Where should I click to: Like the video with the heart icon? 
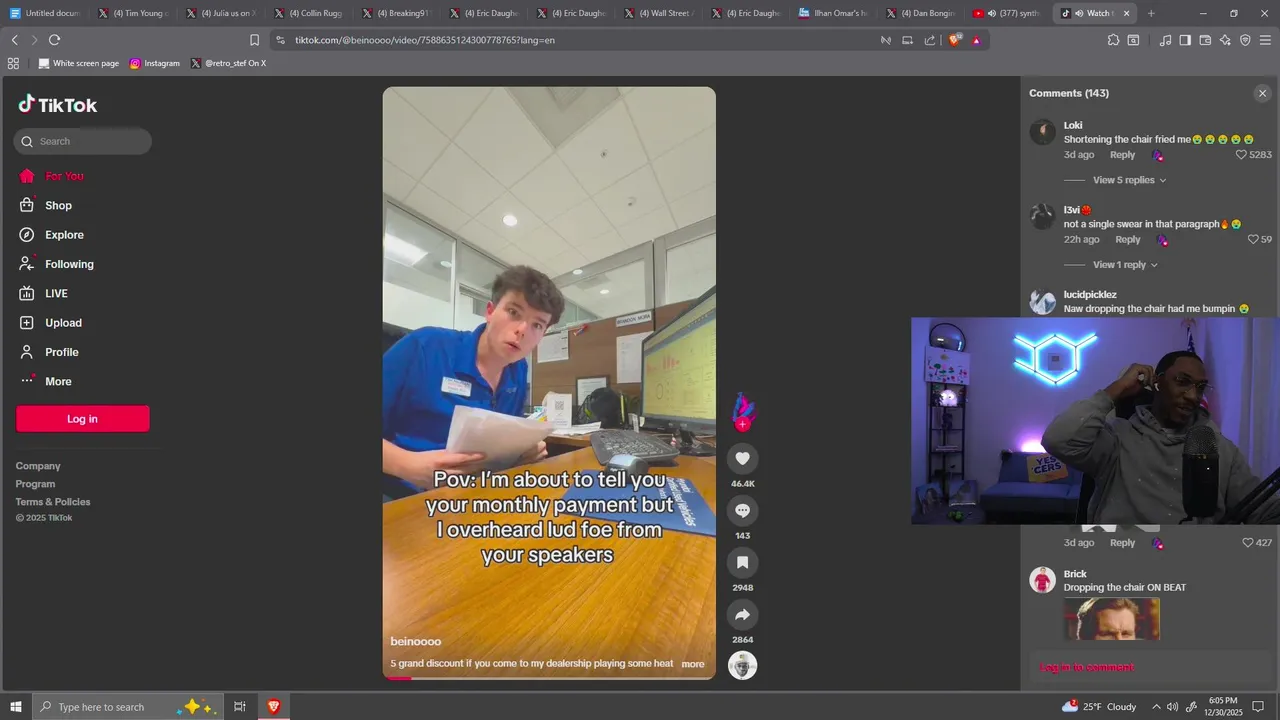coord(742,459)
